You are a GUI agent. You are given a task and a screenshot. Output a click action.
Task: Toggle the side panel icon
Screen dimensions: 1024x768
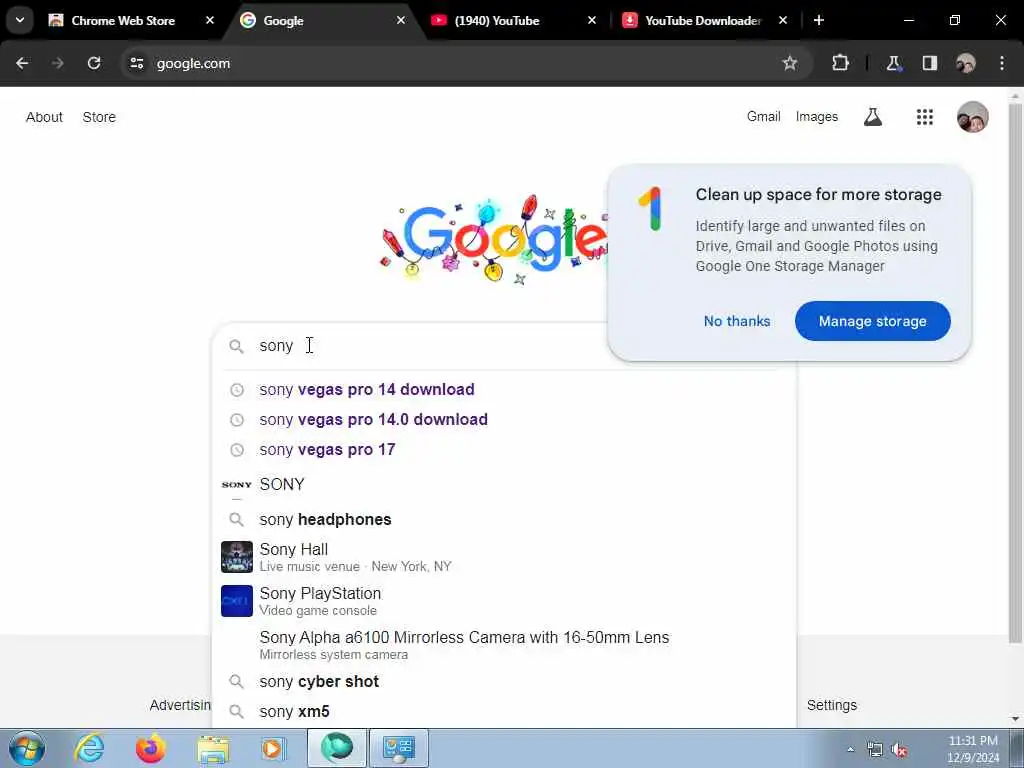(x=930, y=63)
